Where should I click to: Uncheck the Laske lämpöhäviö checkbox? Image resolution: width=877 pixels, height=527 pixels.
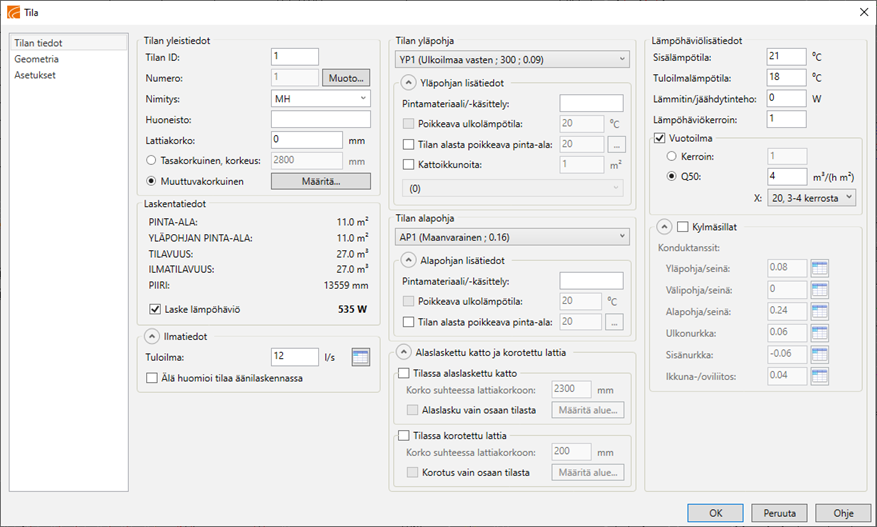tap(155, 311)
